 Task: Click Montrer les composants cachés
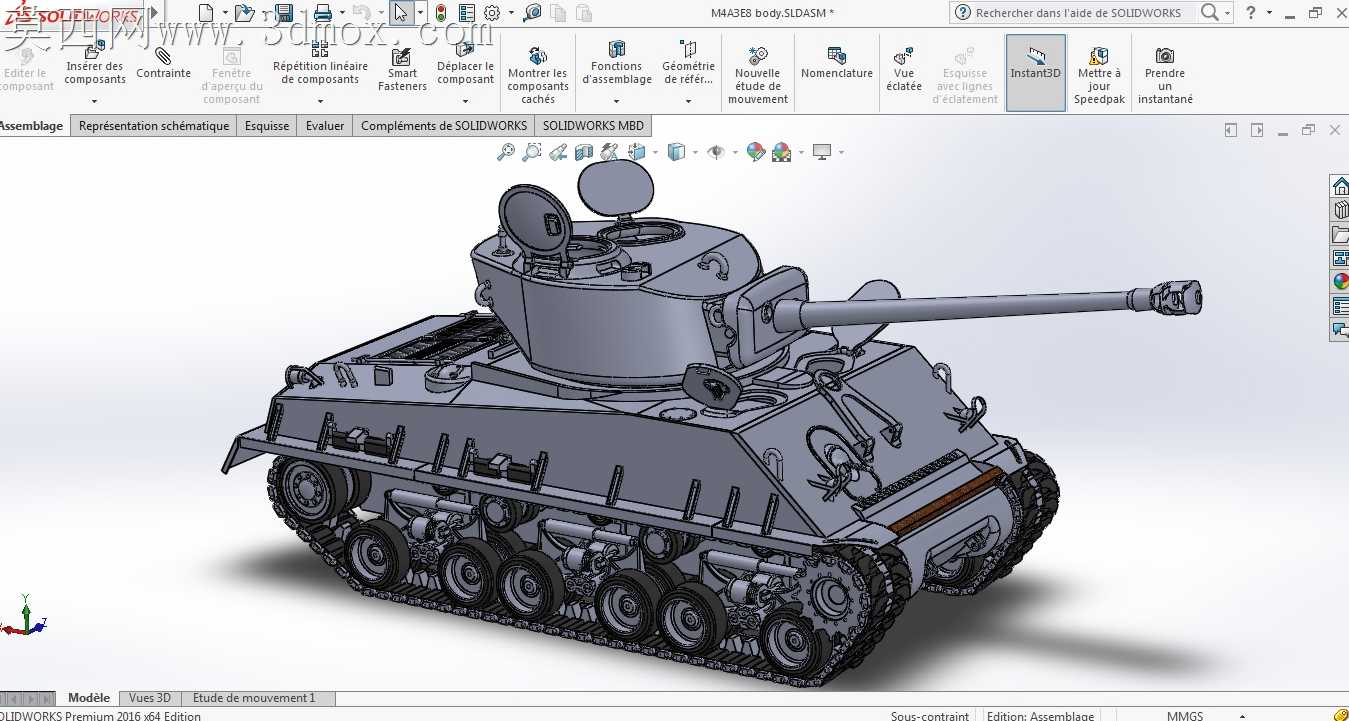[538, 74]
